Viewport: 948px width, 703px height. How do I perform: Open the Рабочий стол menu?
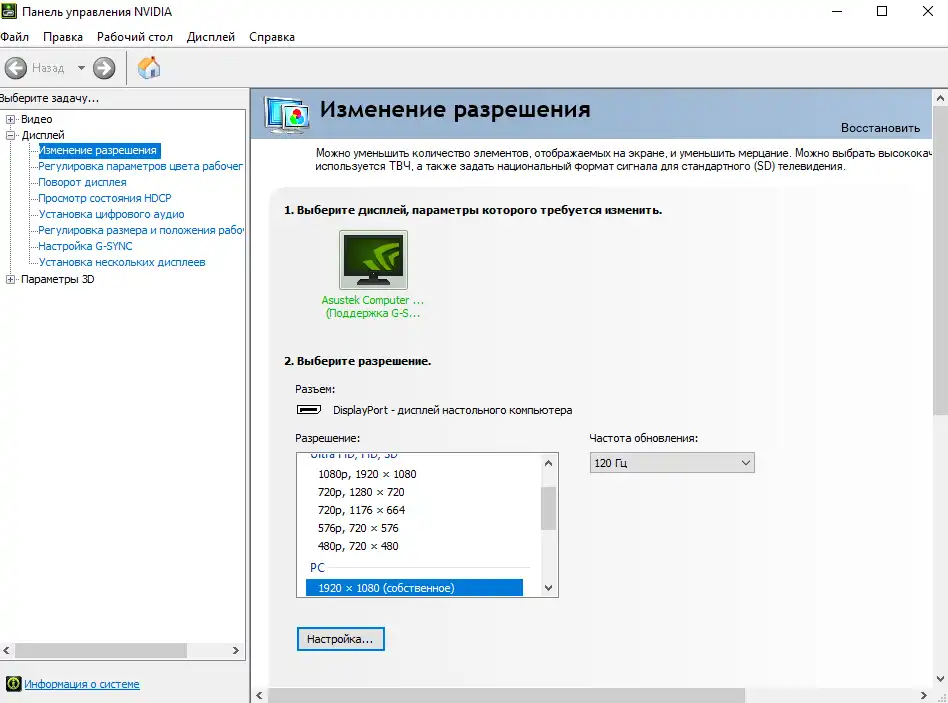[135, 37]
